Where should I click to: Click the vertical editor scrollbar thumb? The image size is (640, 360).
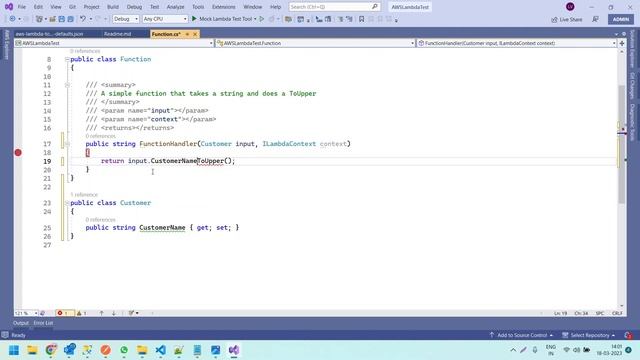point(622,144)
